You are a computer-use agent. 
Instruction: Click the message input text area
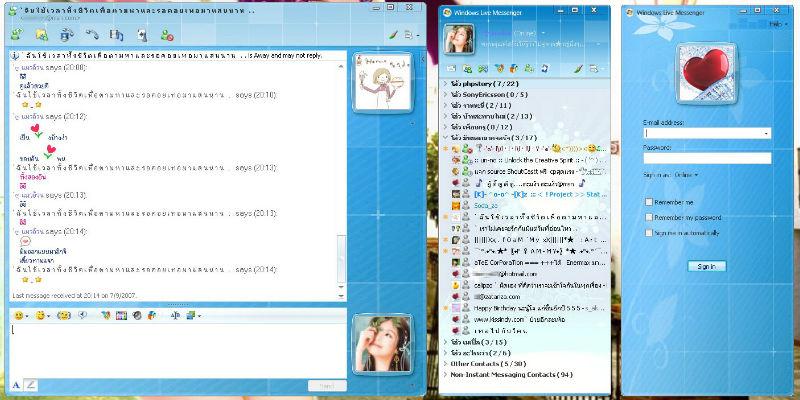coord(177,350)
